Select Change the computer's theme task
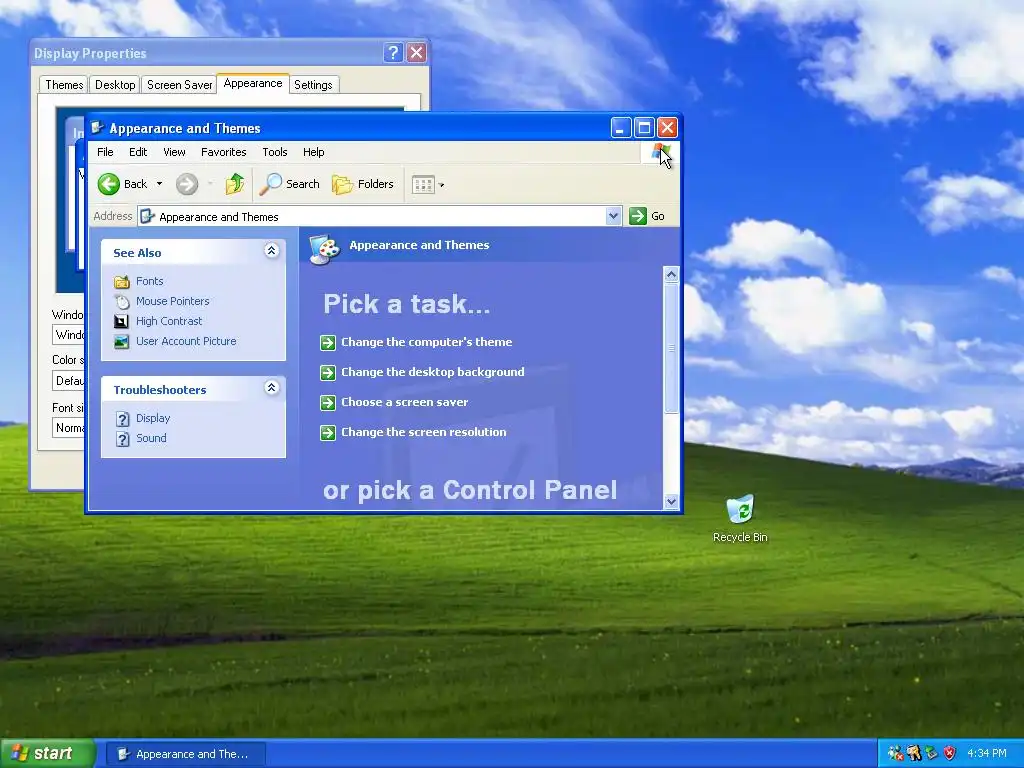 426,342
